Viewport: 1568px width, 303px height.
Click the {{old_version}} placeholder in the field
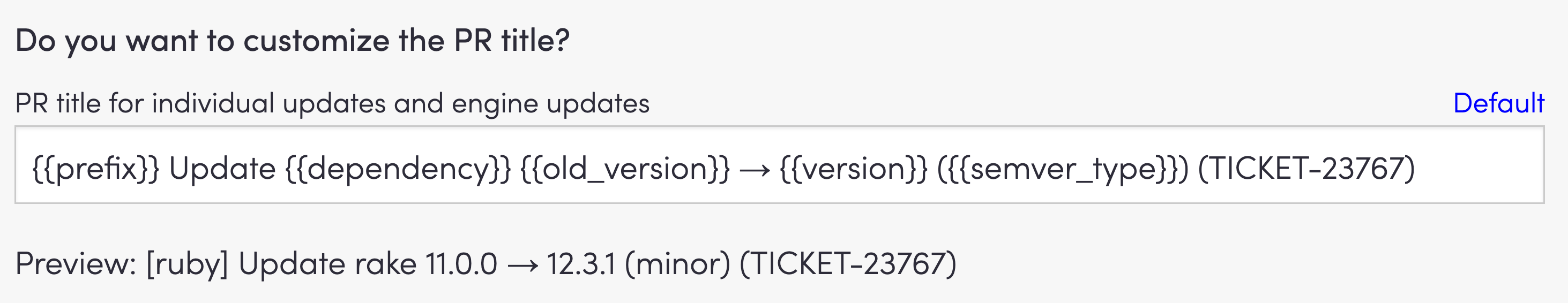(x=625, y=169)
